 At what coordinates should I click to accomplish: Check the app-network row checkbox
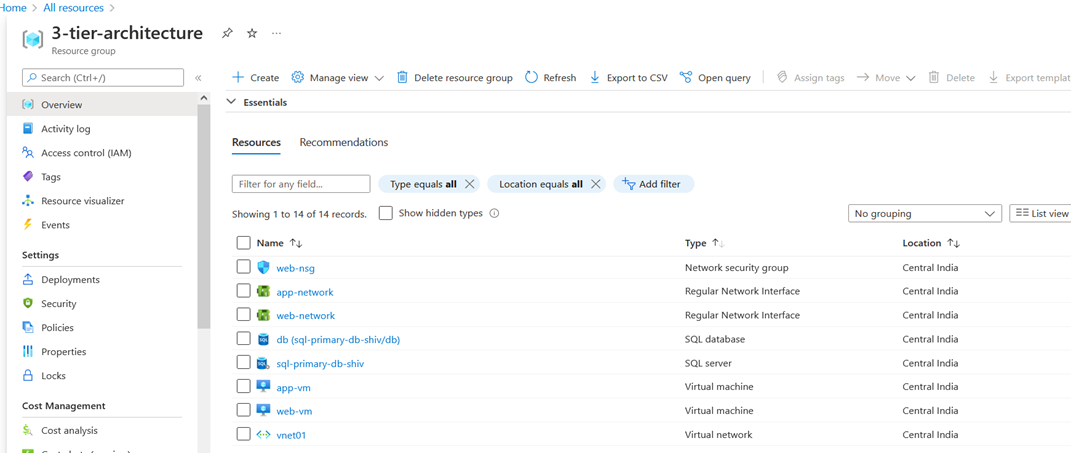click(244, 291)
